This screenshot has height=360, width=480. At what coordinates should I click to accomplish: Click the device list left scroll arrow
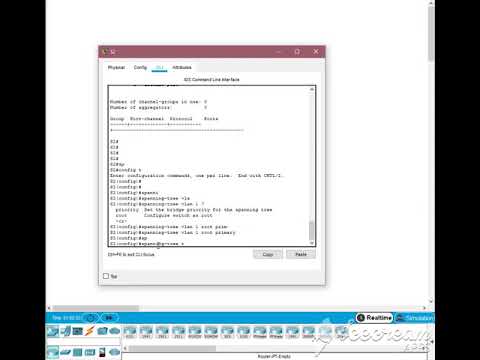pos(125,348)
